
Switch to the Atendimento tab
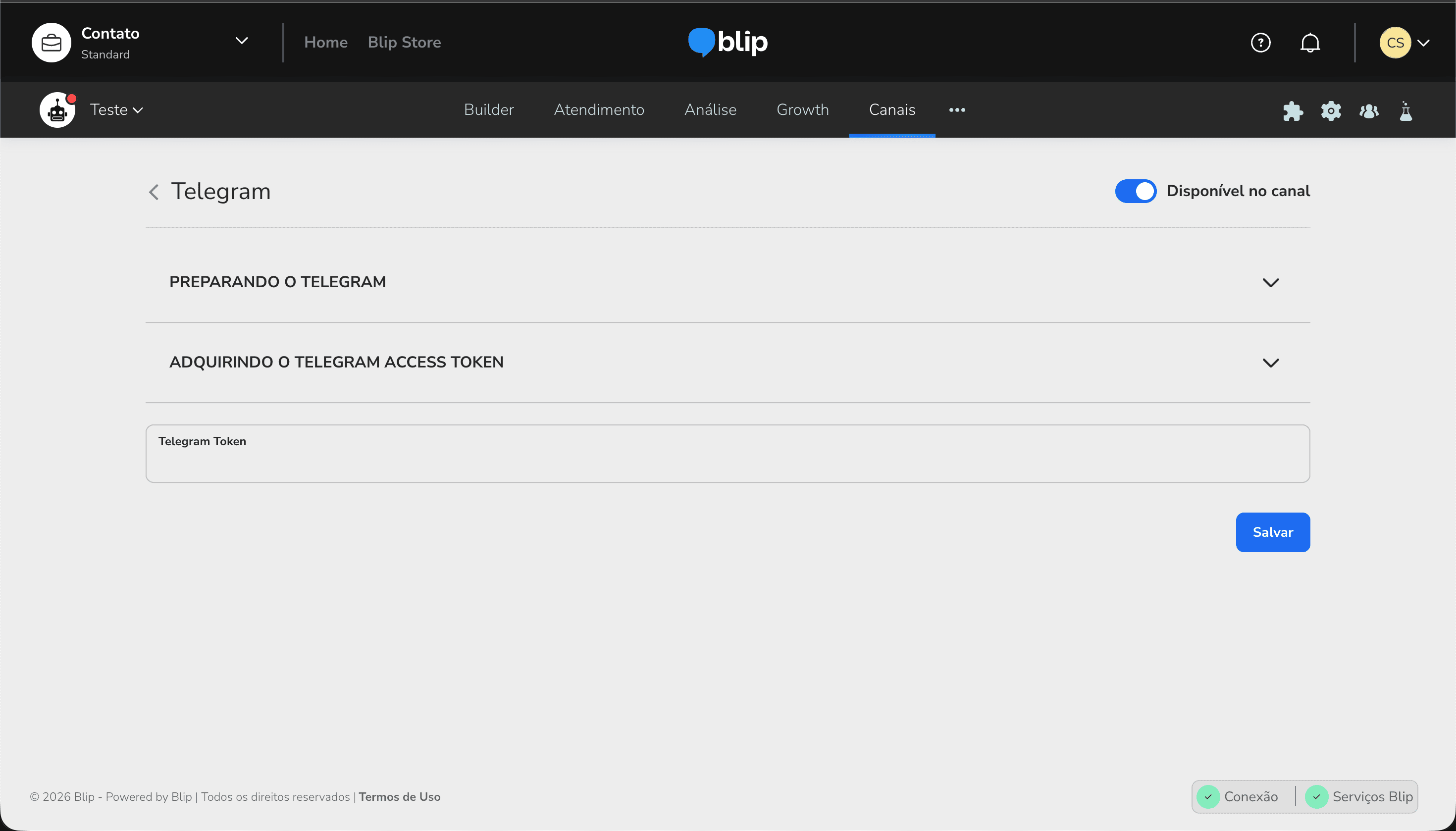click(599, 109)
